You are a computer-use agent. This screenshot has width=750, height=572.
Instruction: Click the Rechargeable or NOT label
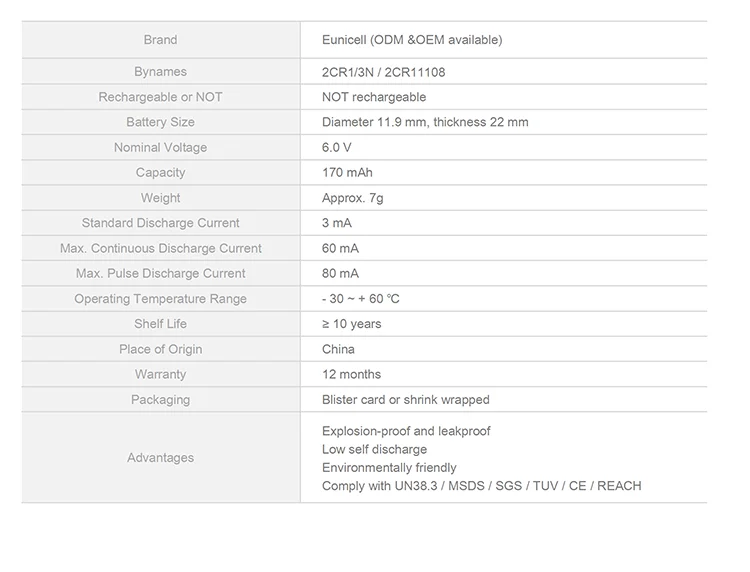pos(160,97)
